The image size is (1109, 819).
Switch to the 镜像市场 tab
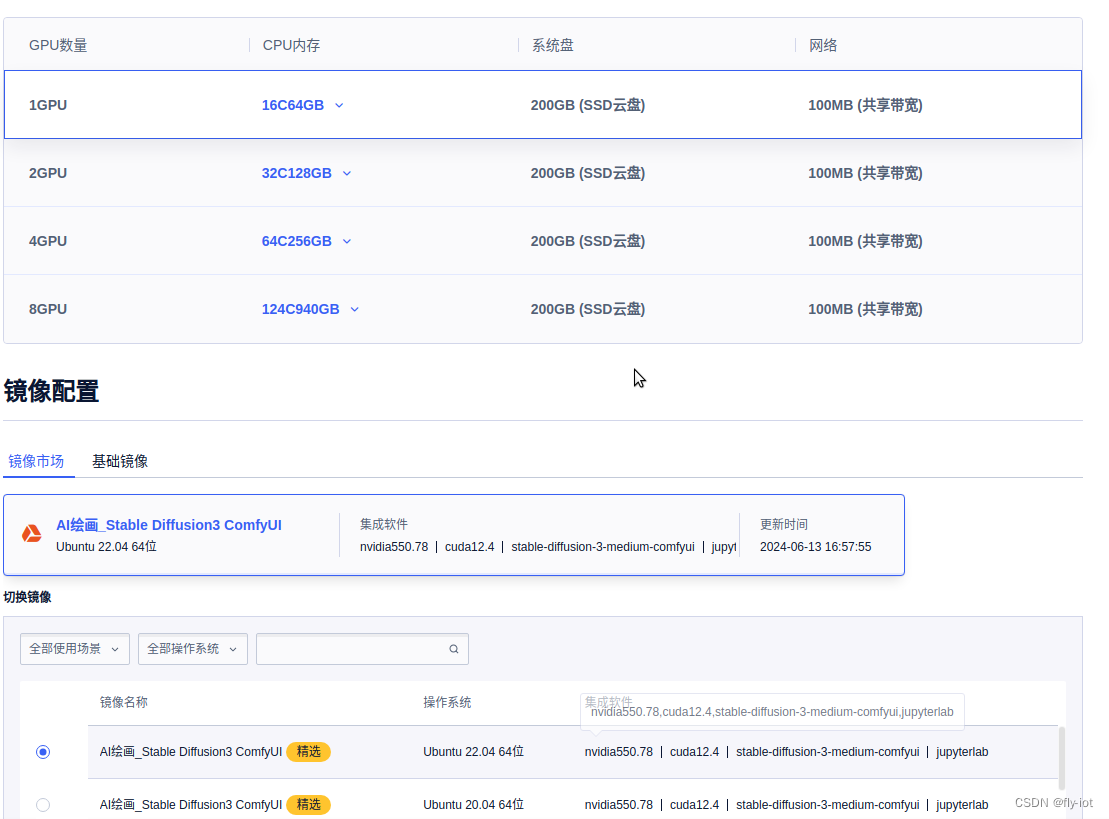[36, 462]
